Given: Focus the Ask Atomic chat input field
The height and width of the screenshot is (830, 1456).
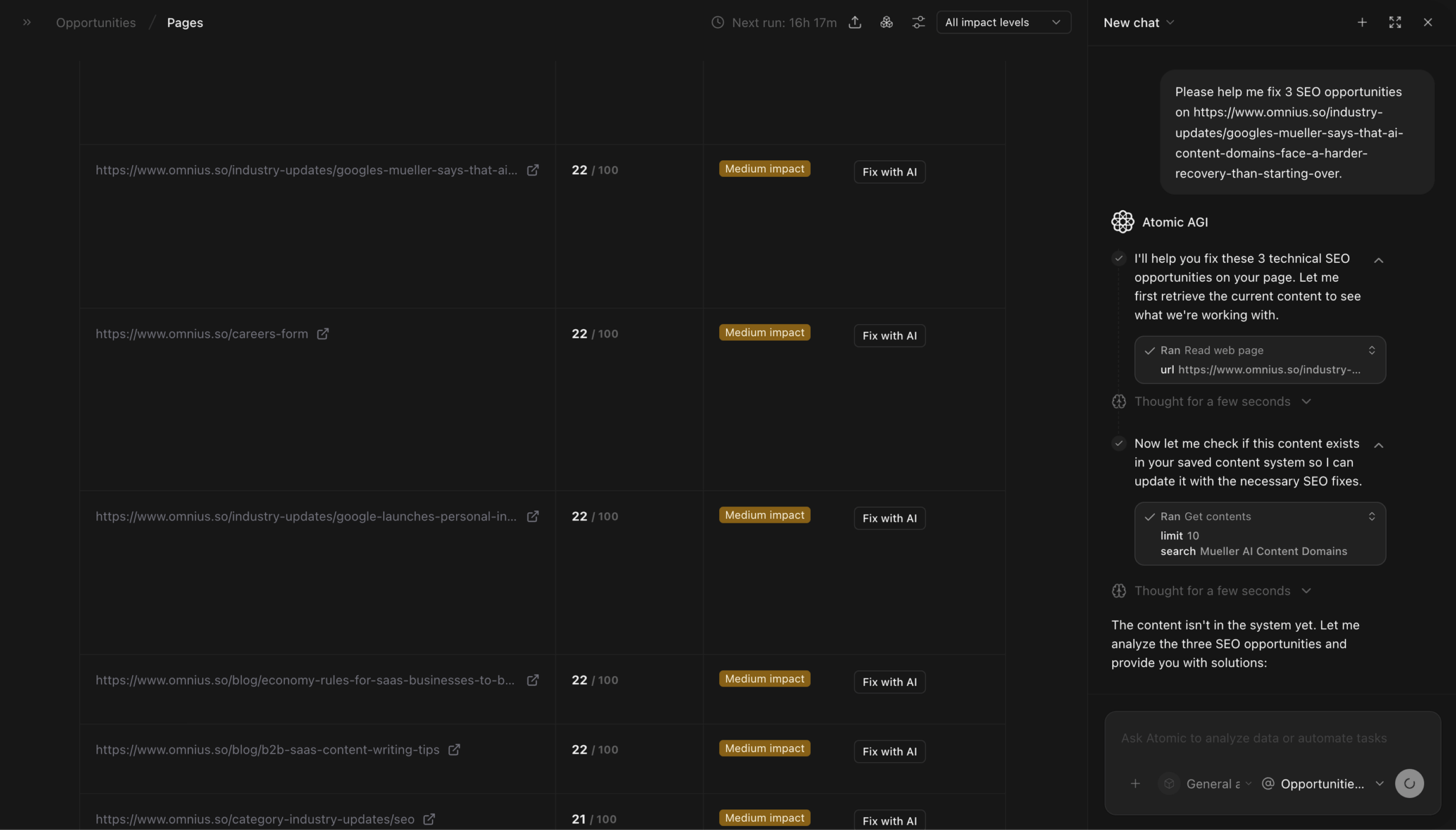Looking at the screenshot, I should (x=1253, y=738).
